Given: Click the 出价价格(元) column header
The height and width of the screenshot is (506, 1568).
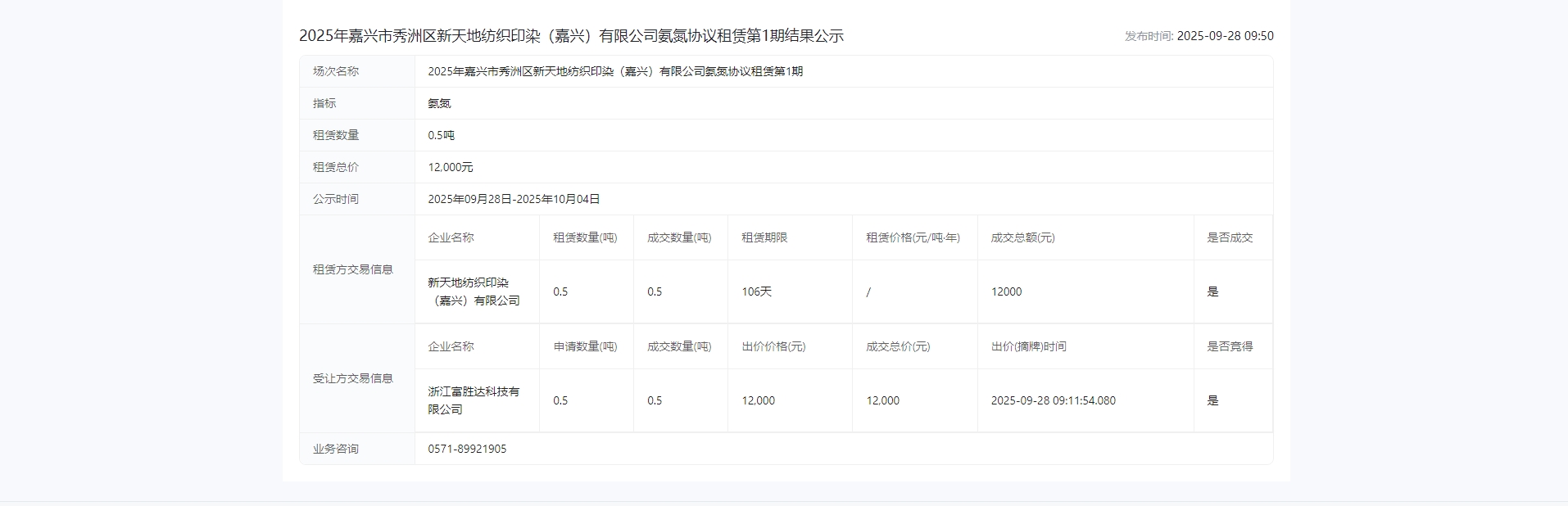Looking at the screenshot, I should tap(773, 346).
